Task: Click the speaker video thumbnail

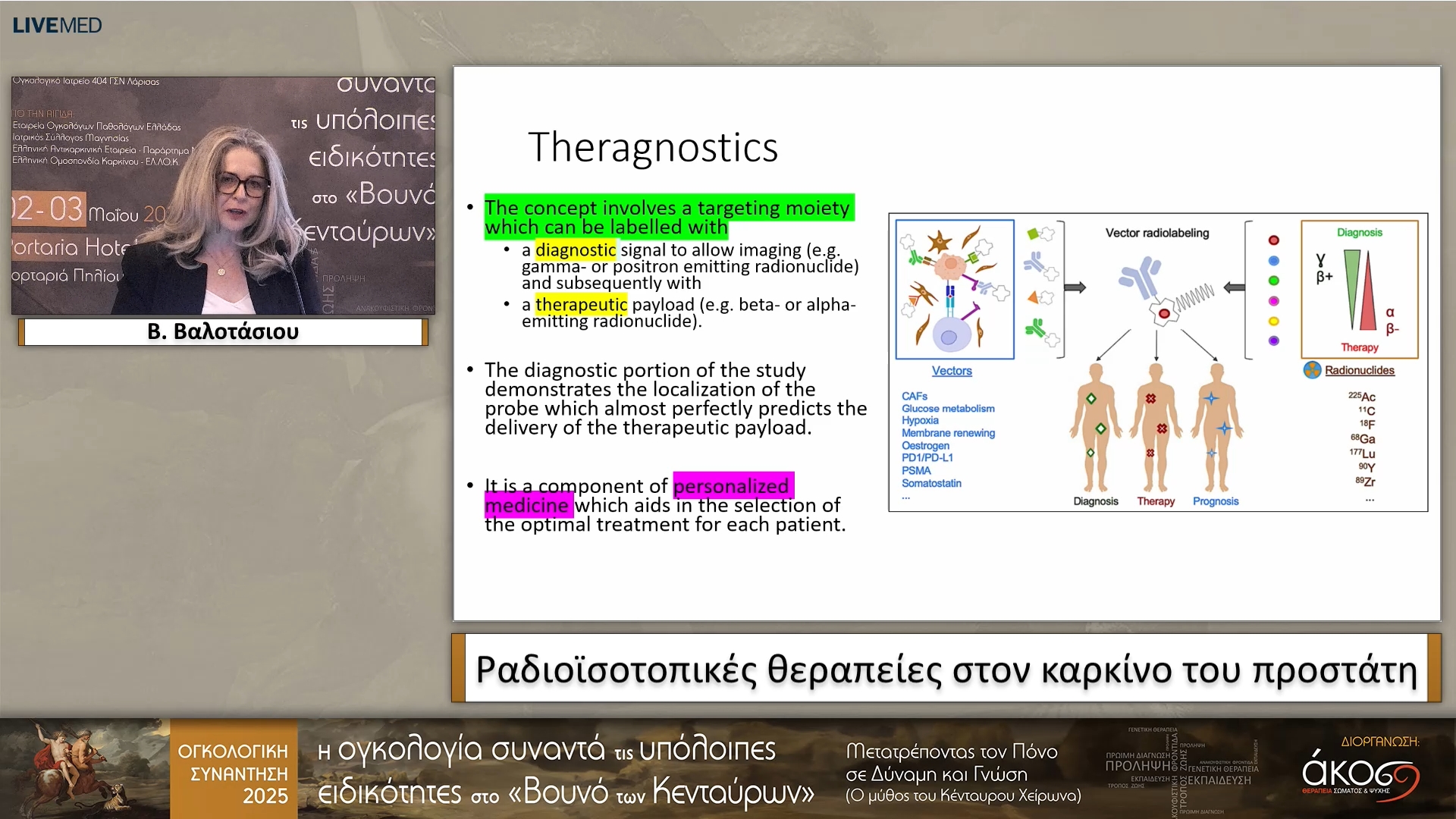Action: (223, 195)
